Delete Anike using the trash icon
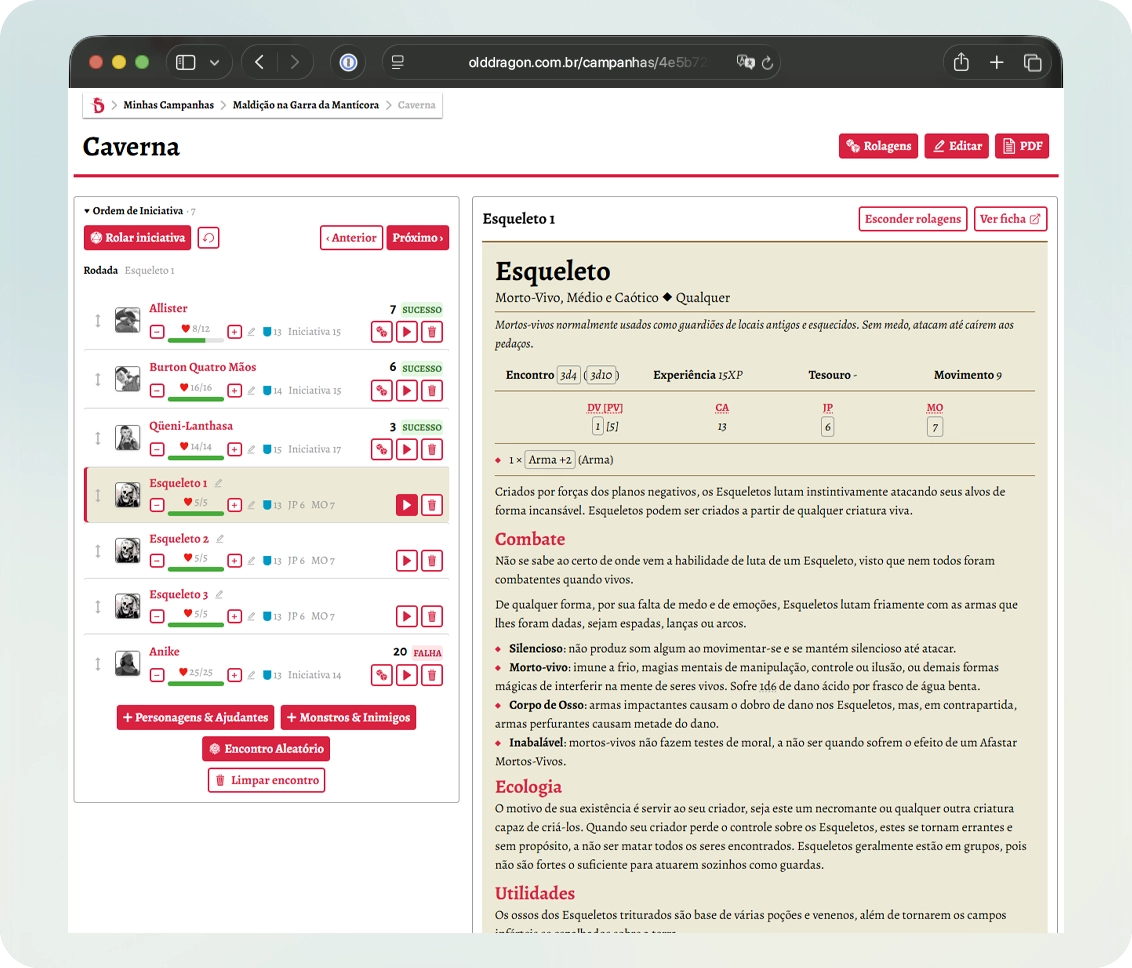 (x=432, y=676)
